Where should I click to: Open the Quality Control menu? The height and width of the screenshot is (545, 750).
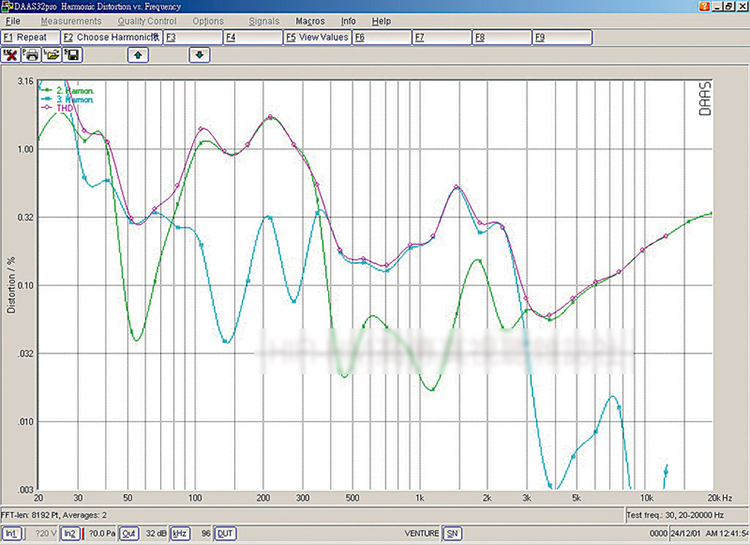tap(147, 21)
